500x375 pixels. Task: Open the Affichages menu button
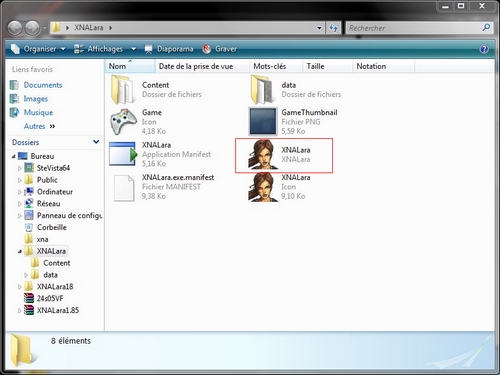[98, 49]
